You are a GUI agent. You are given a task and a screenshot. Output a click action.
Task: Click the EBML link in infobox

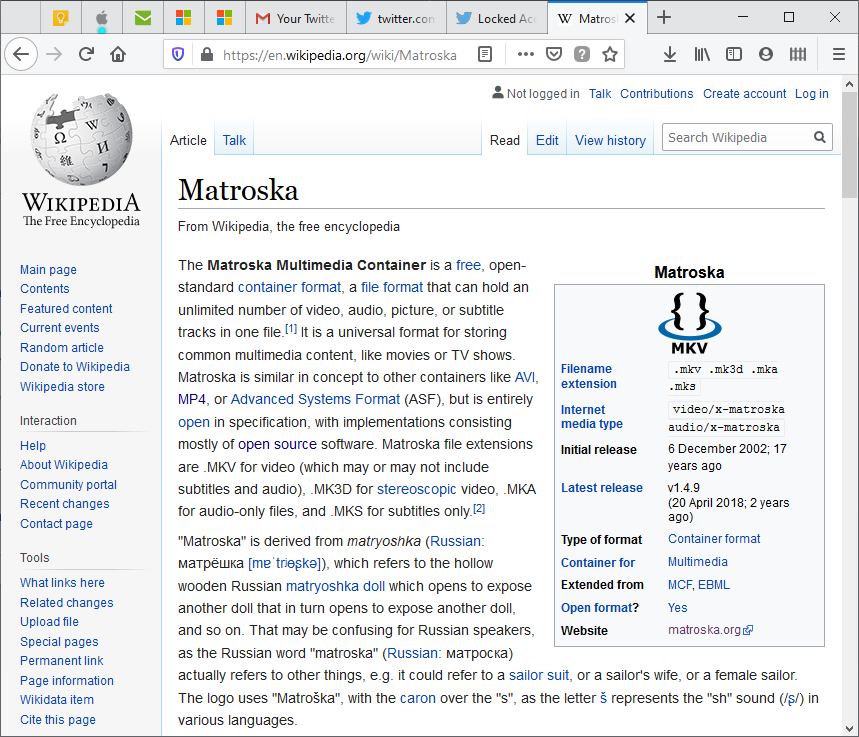[x=714, y=585]
